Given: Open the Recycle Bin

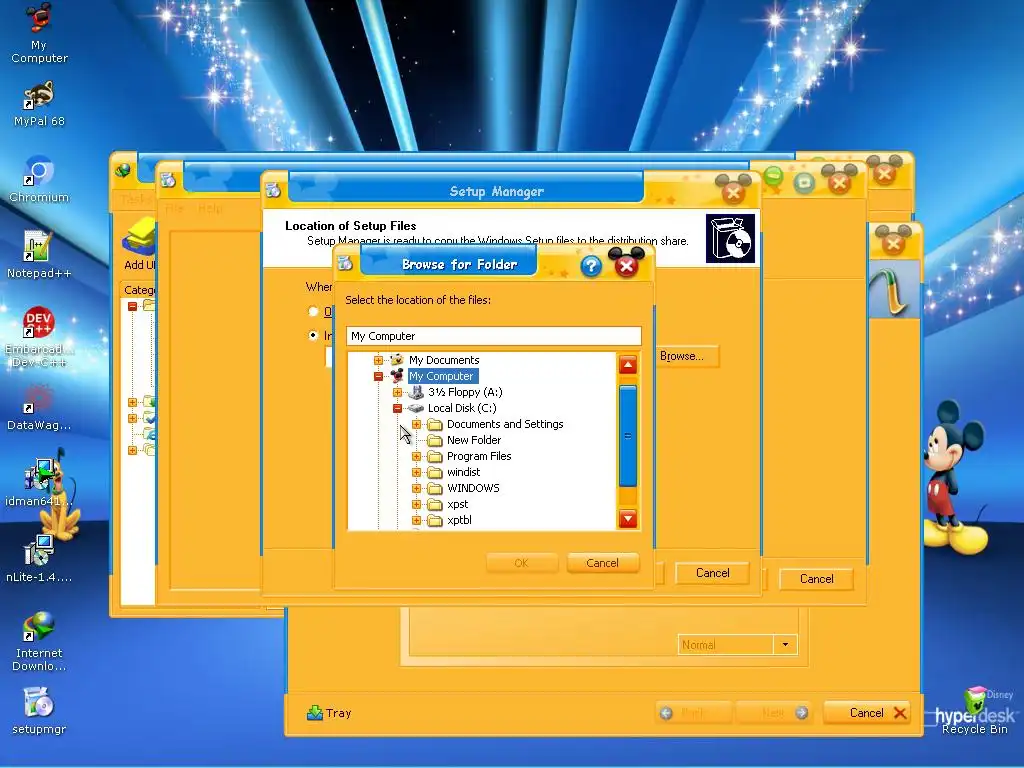Looking at the screenshot, I should coord(974,712).
